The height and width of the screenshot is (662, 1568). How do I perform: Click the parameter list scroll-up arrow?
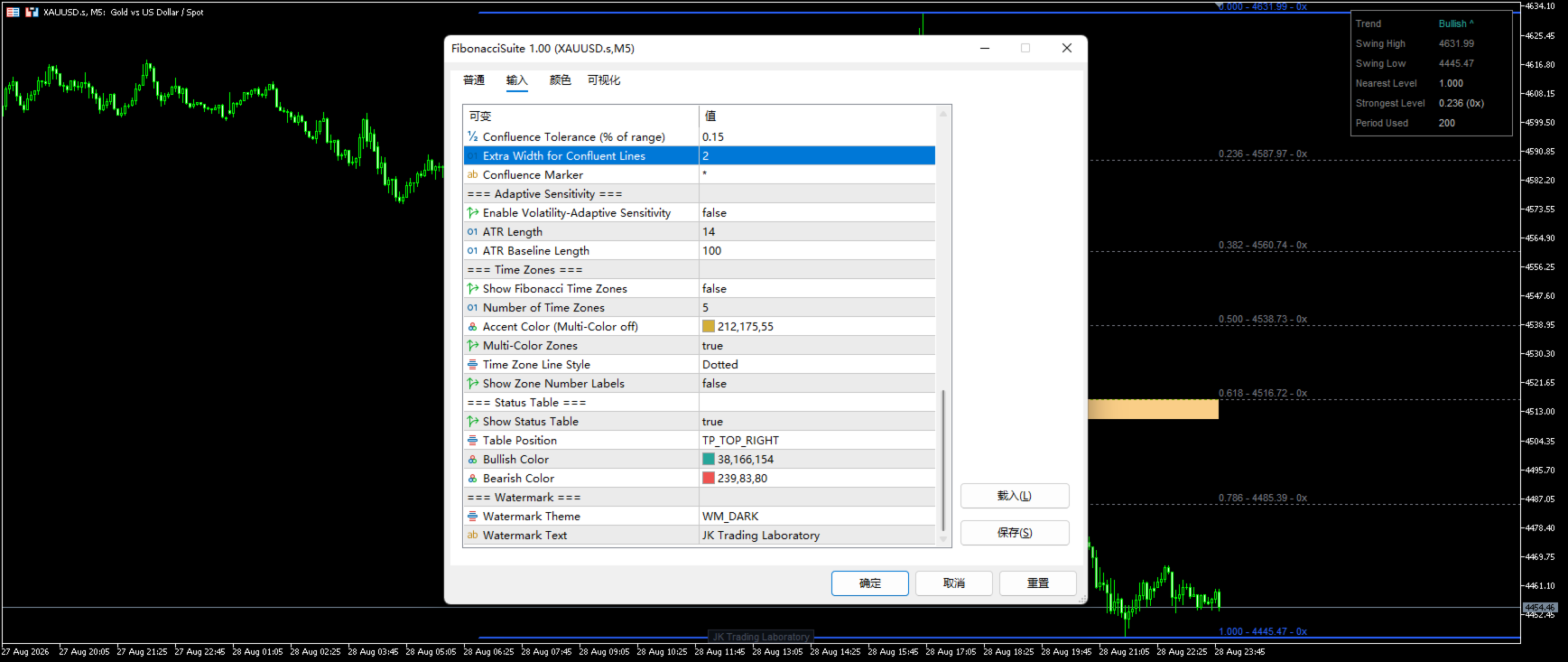[x=943, y=114]
